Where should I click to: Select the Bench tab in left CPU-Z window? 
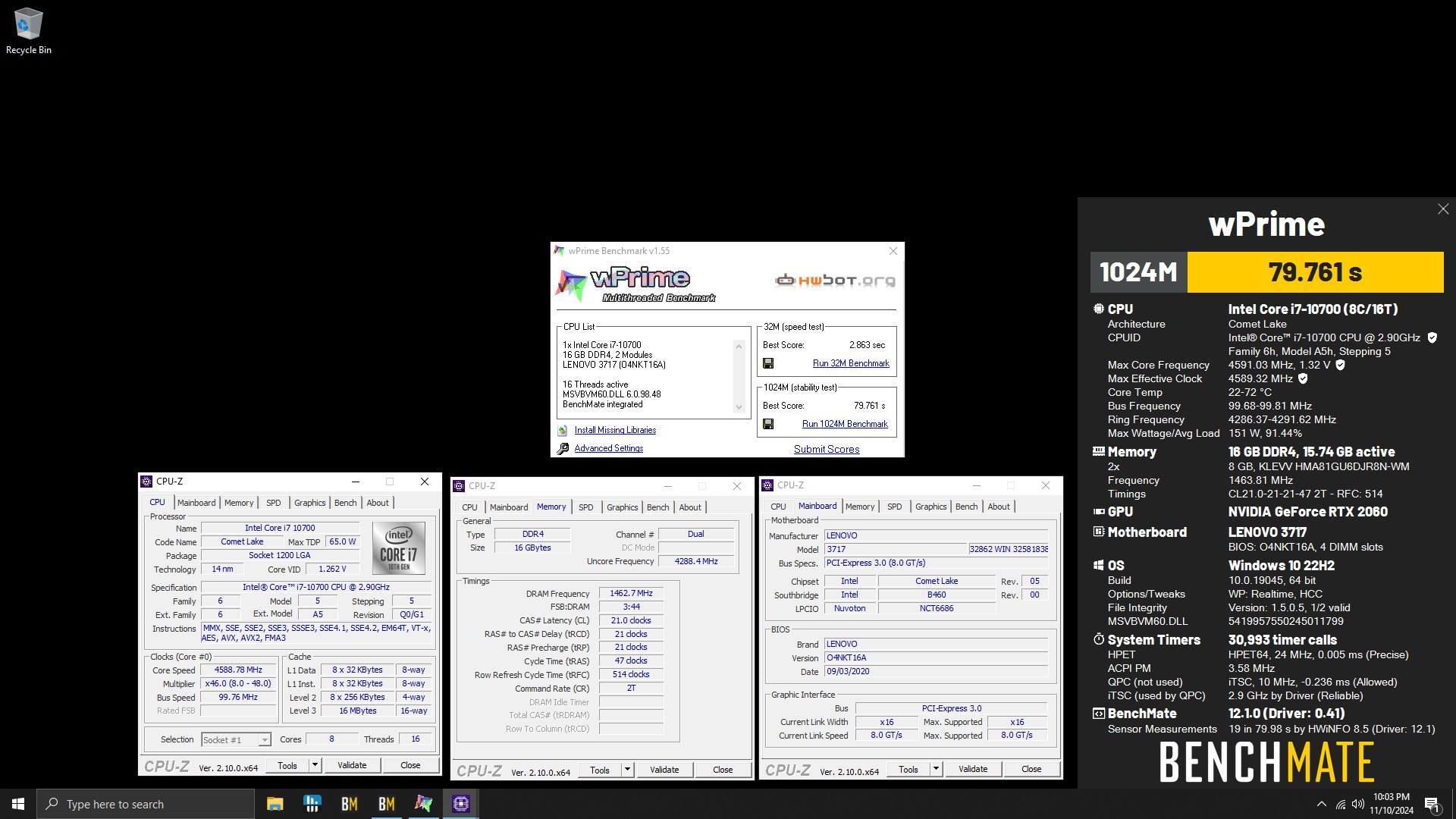pos(345,503)
